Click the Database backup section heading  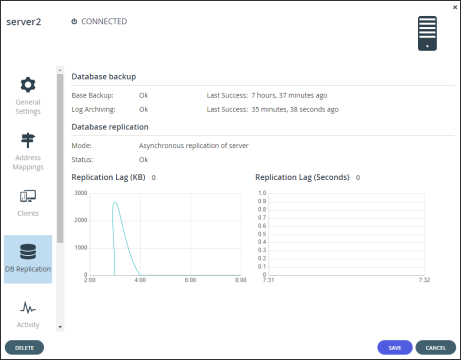(104, 77)
